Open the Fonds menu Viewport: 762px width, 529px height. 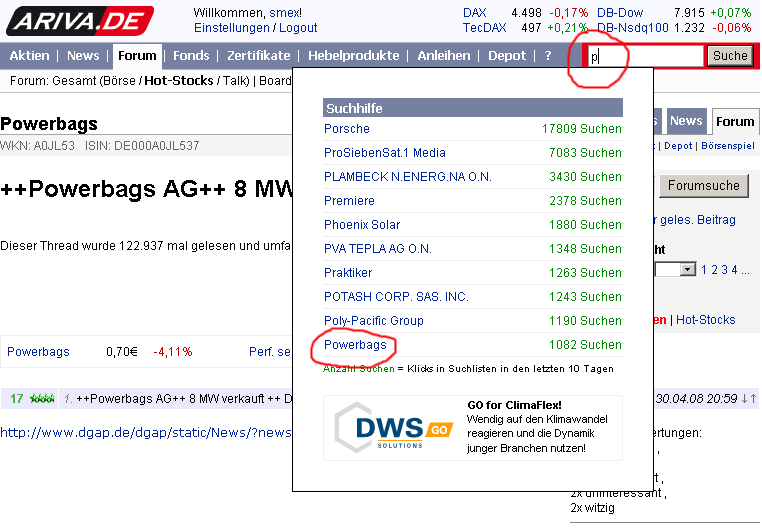click(x=191, y=56)
